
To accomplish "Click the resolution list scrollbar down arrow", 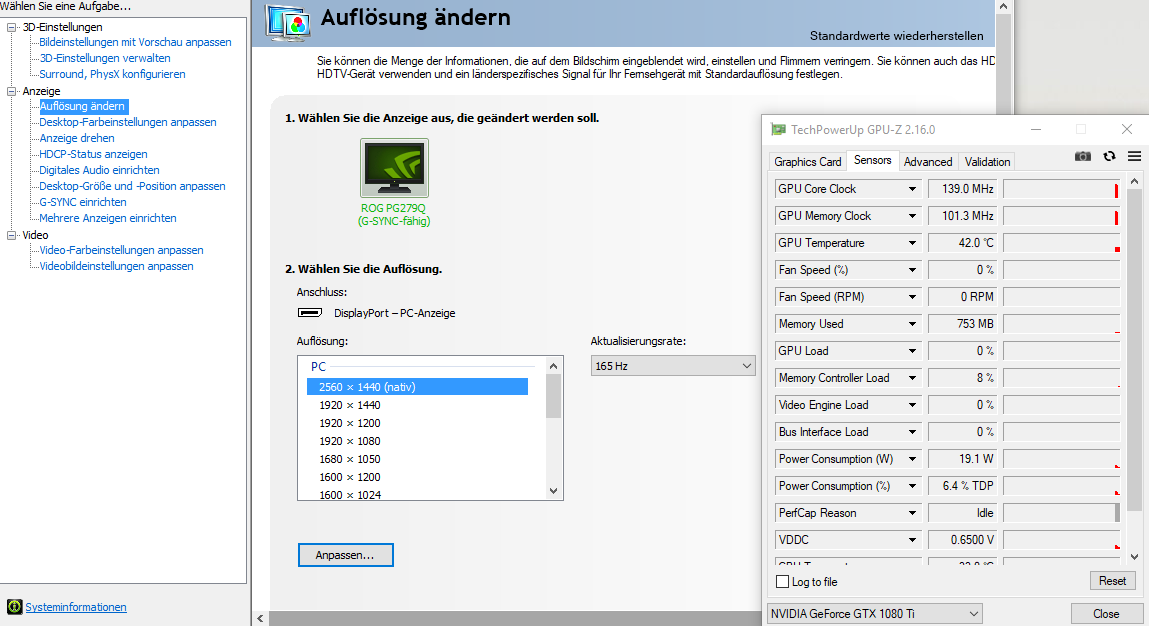I will point(553,491).
